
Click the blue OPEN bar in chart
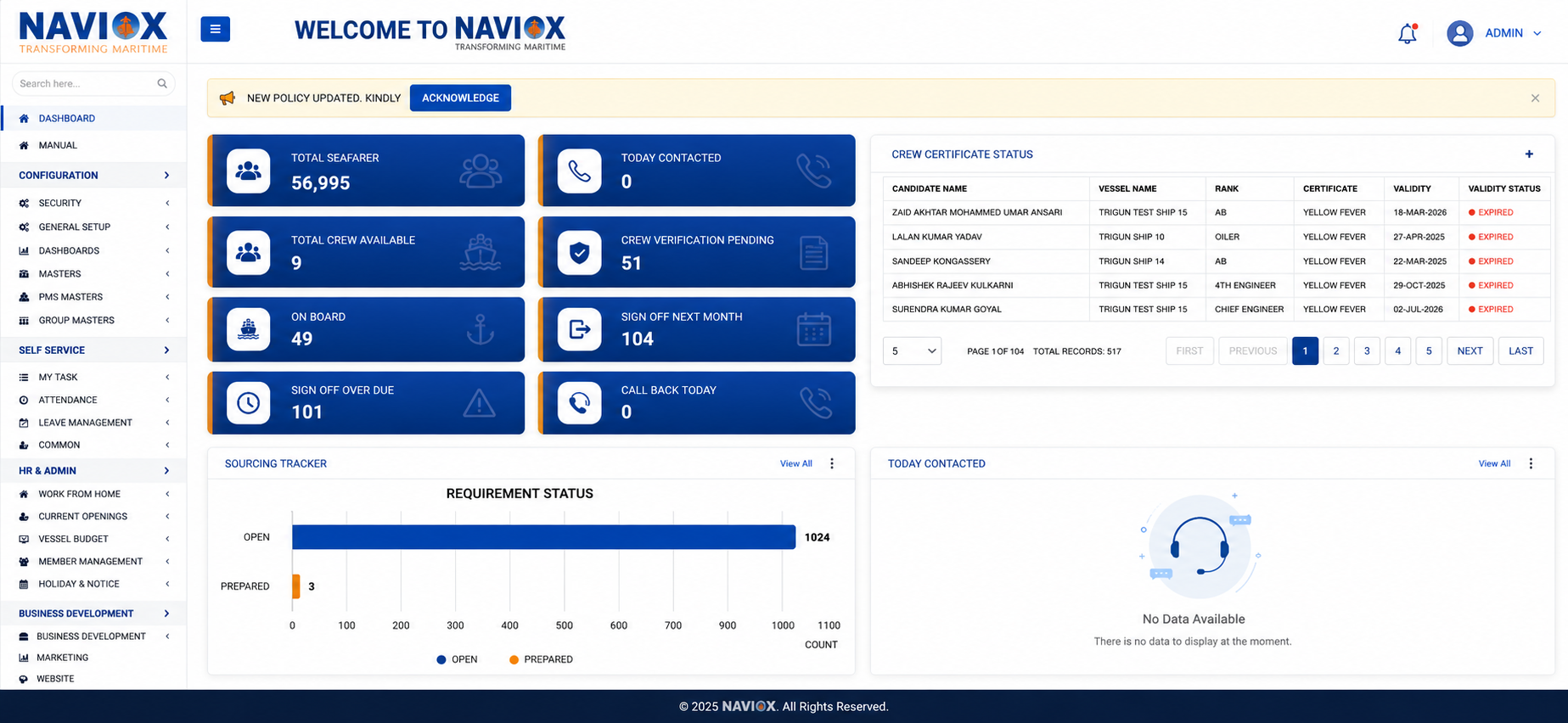pos(543,537)
